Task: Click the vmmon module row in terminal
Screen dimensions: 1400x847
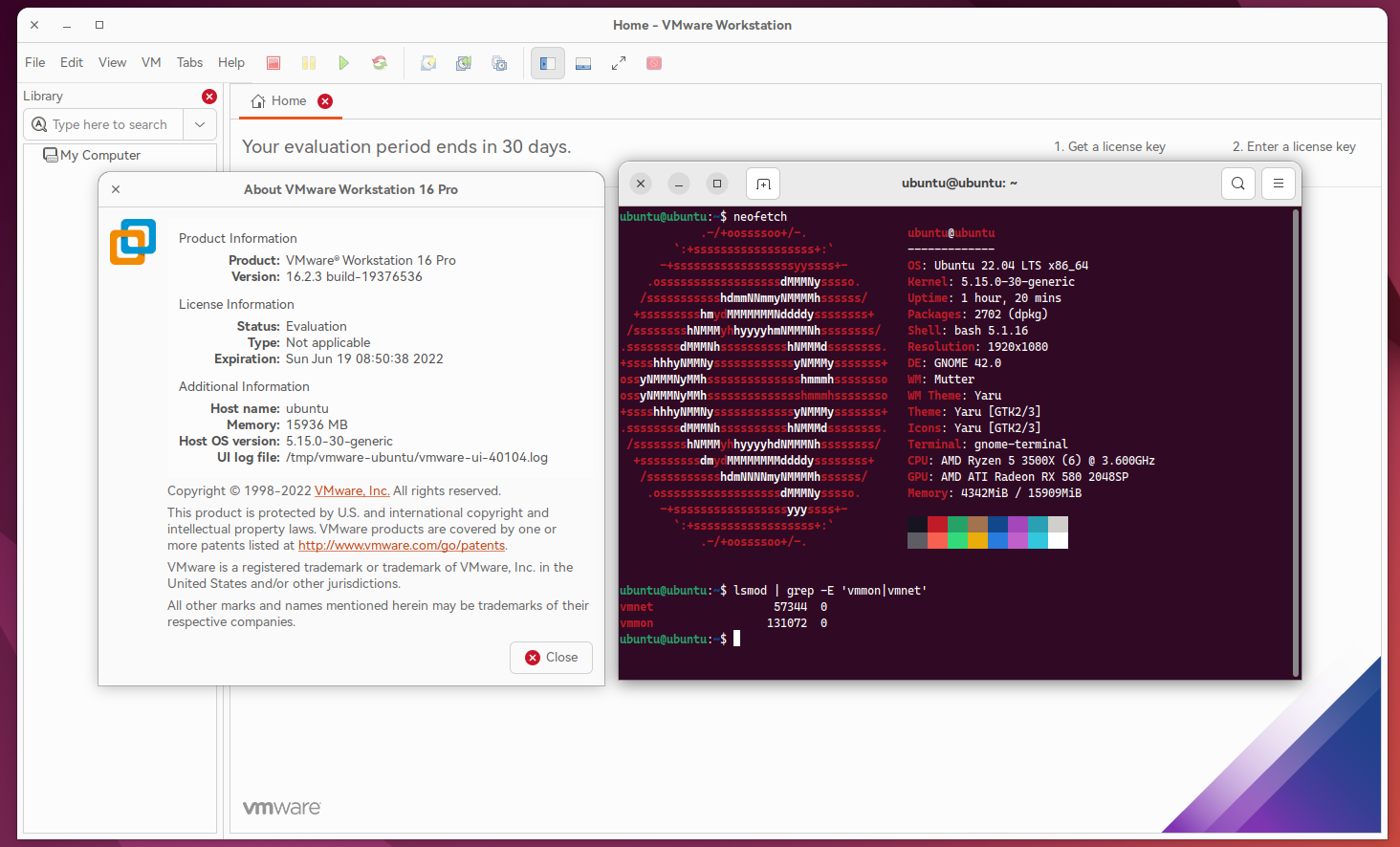Action: pyautogui.click(x=724, y=623)
